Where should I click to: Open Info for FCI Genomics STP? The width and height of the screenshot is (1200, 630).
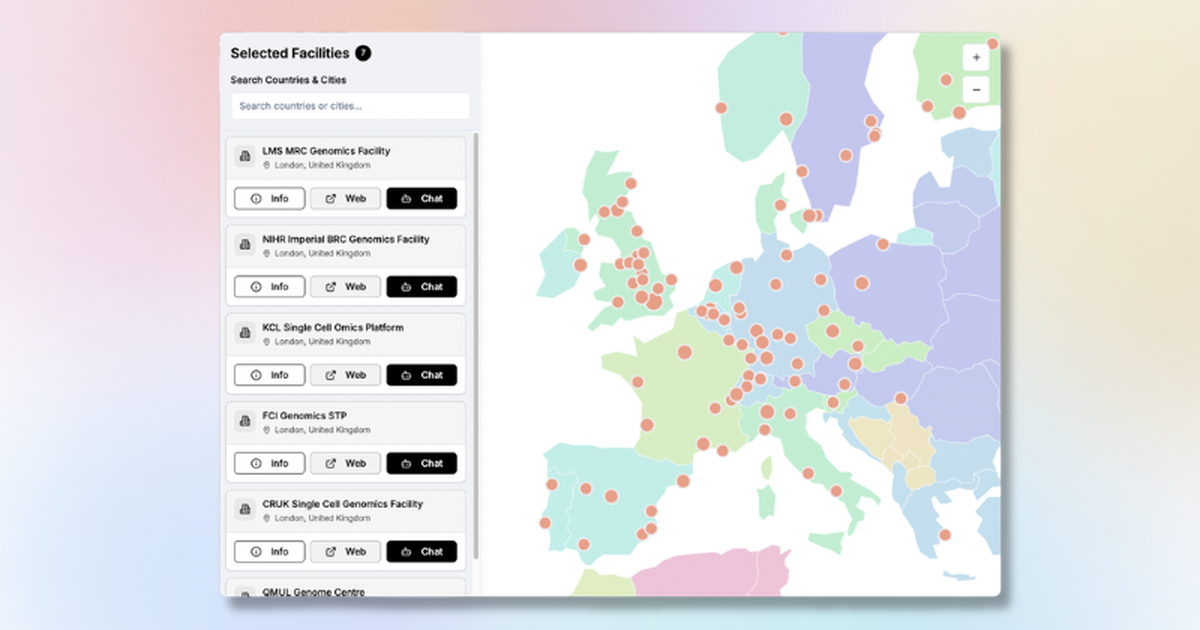pyautogui.click(x=270, y=463)
